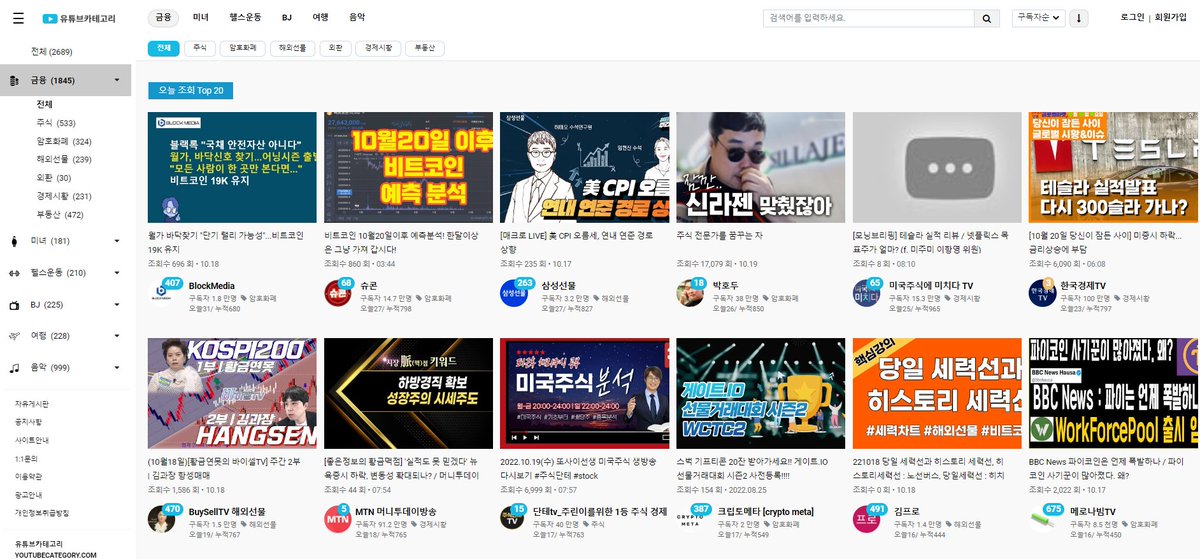The width and height of the screenshot is (1200, 559).
Task: Select the 미녀 tab in top navigation
Action: (201, 18)
